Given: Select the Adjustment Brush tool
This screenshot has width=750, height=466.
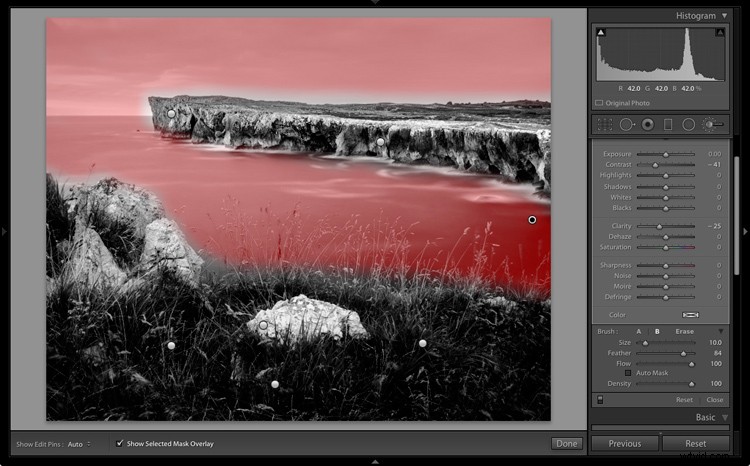Looking at the screenshot, I should point(713,125).
